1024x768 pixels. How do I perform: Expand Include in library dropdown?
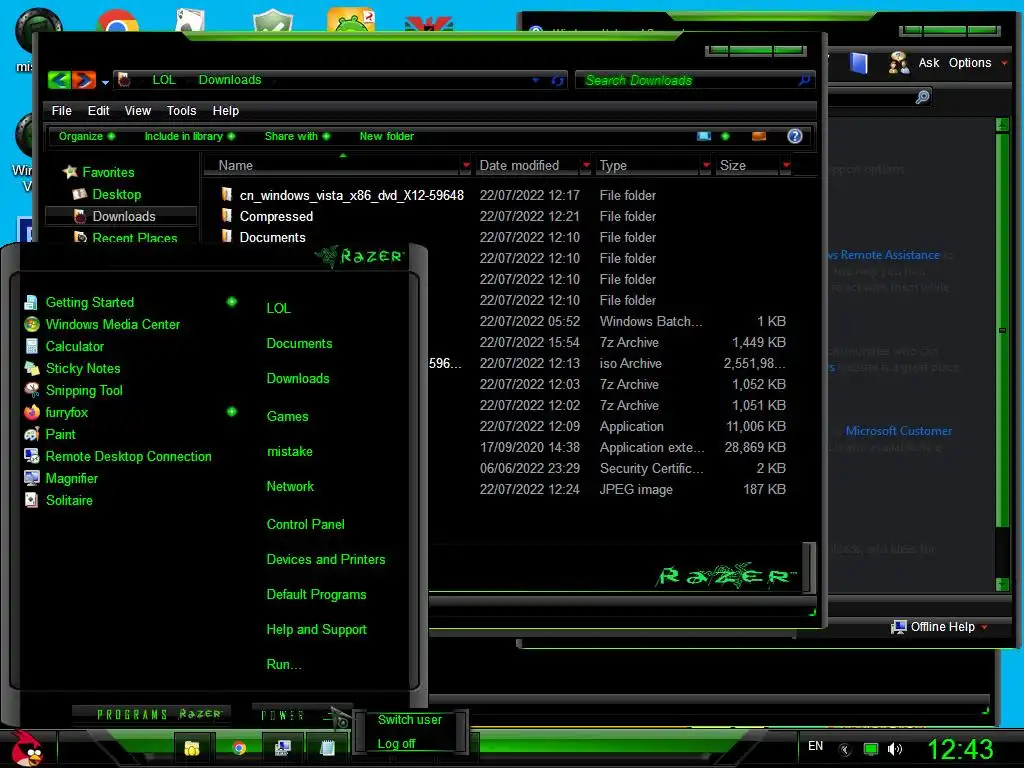189,136
